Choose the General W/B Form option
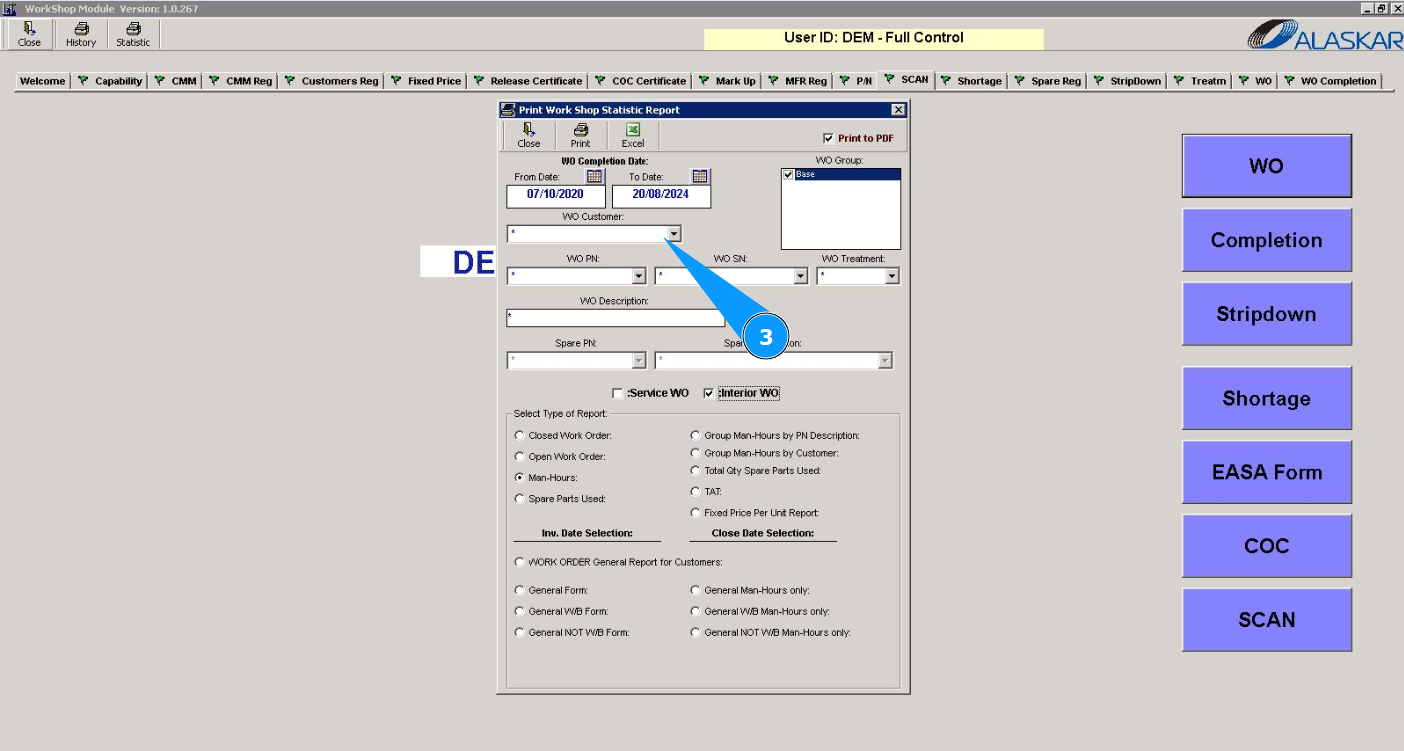The width and height of the screenshot is (1404, 751). pyautogui.click(x=519, y=611)
